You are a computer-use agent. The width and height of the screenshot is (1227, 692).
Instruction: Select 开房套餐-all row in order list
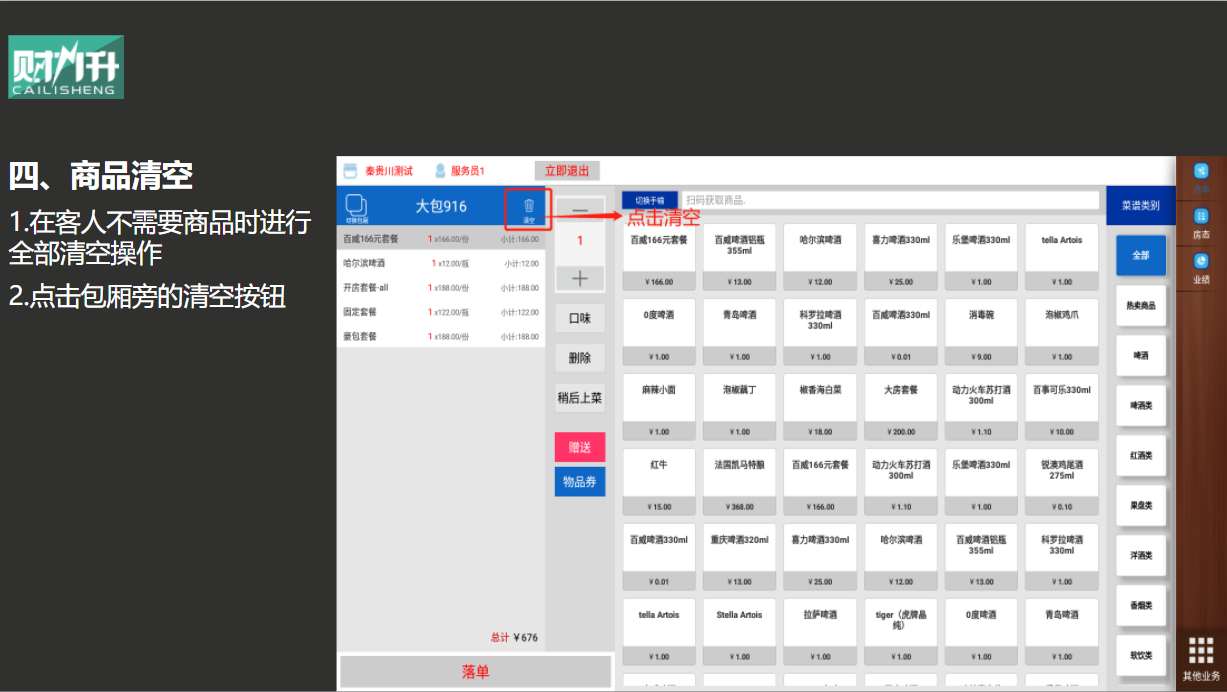pos(441,288)
